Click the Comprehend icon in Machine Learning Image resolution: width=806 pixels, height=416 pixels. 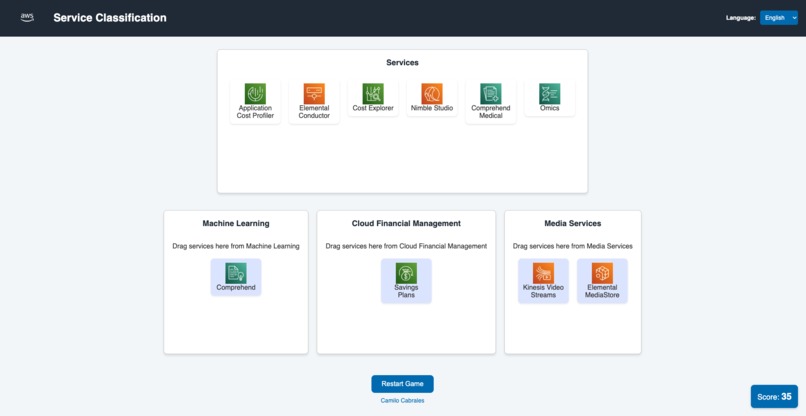236,273
